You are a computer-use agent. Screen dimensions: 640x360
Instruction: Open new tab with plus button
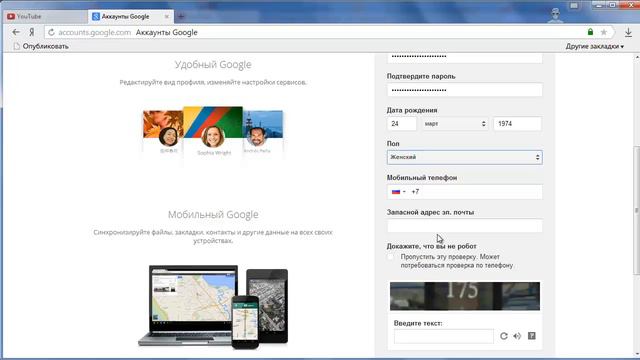coord(181,16)
